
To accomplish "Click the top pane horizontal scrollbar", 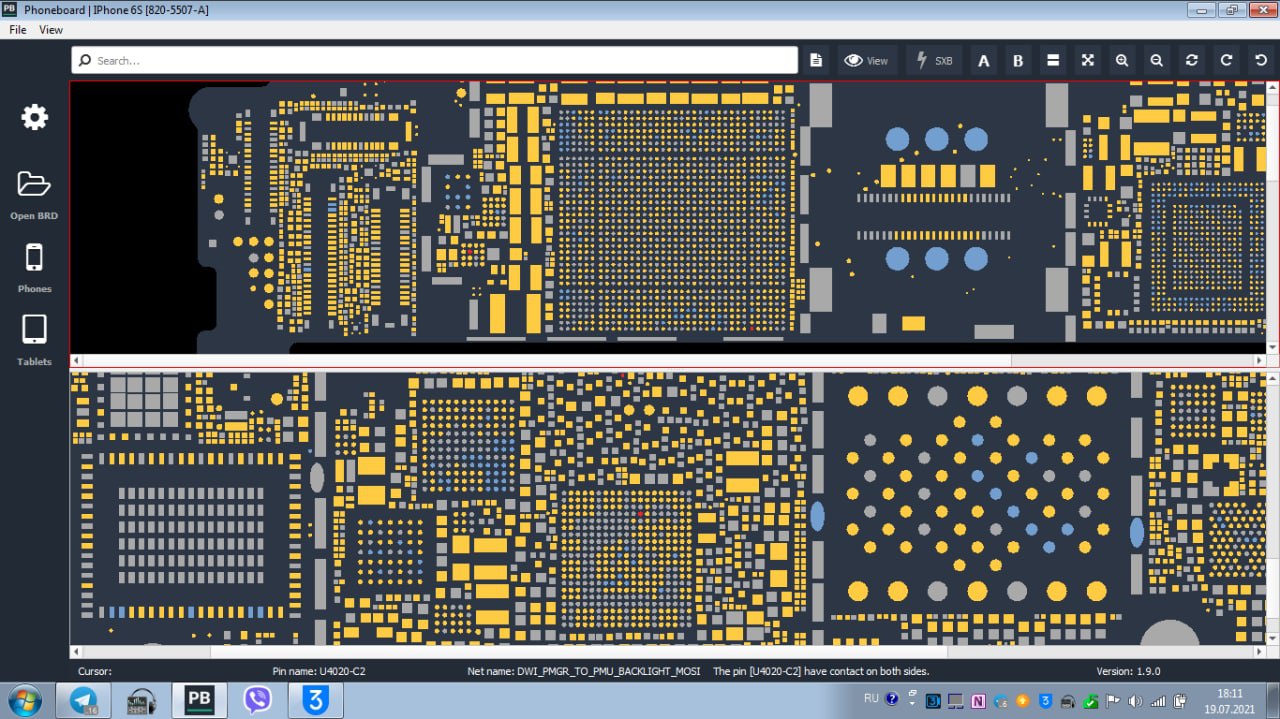I will coord(667,360).
